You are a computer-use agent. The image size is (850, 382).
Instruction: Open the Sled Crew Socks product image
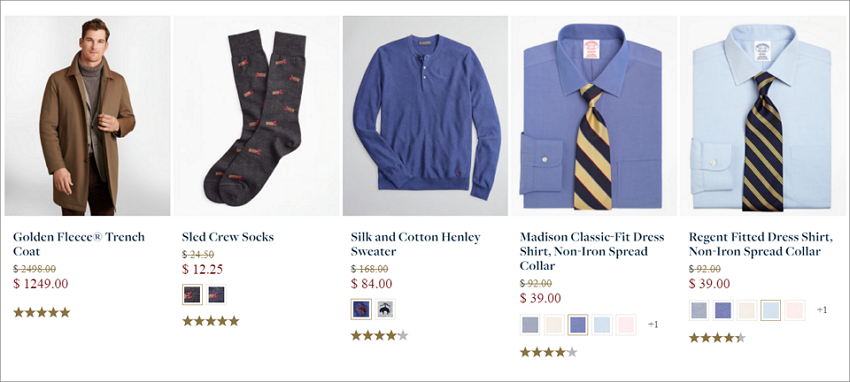(x=256, y=116)
